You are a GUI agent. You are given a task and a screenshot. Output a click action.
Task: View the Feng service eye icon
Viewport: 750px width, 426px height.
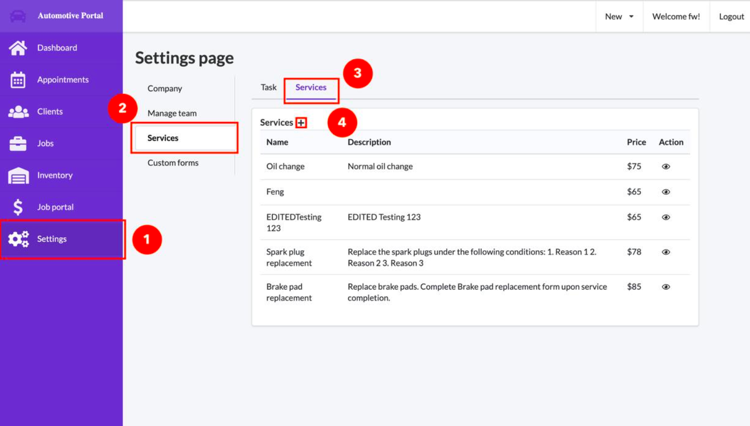coord(666,192)
